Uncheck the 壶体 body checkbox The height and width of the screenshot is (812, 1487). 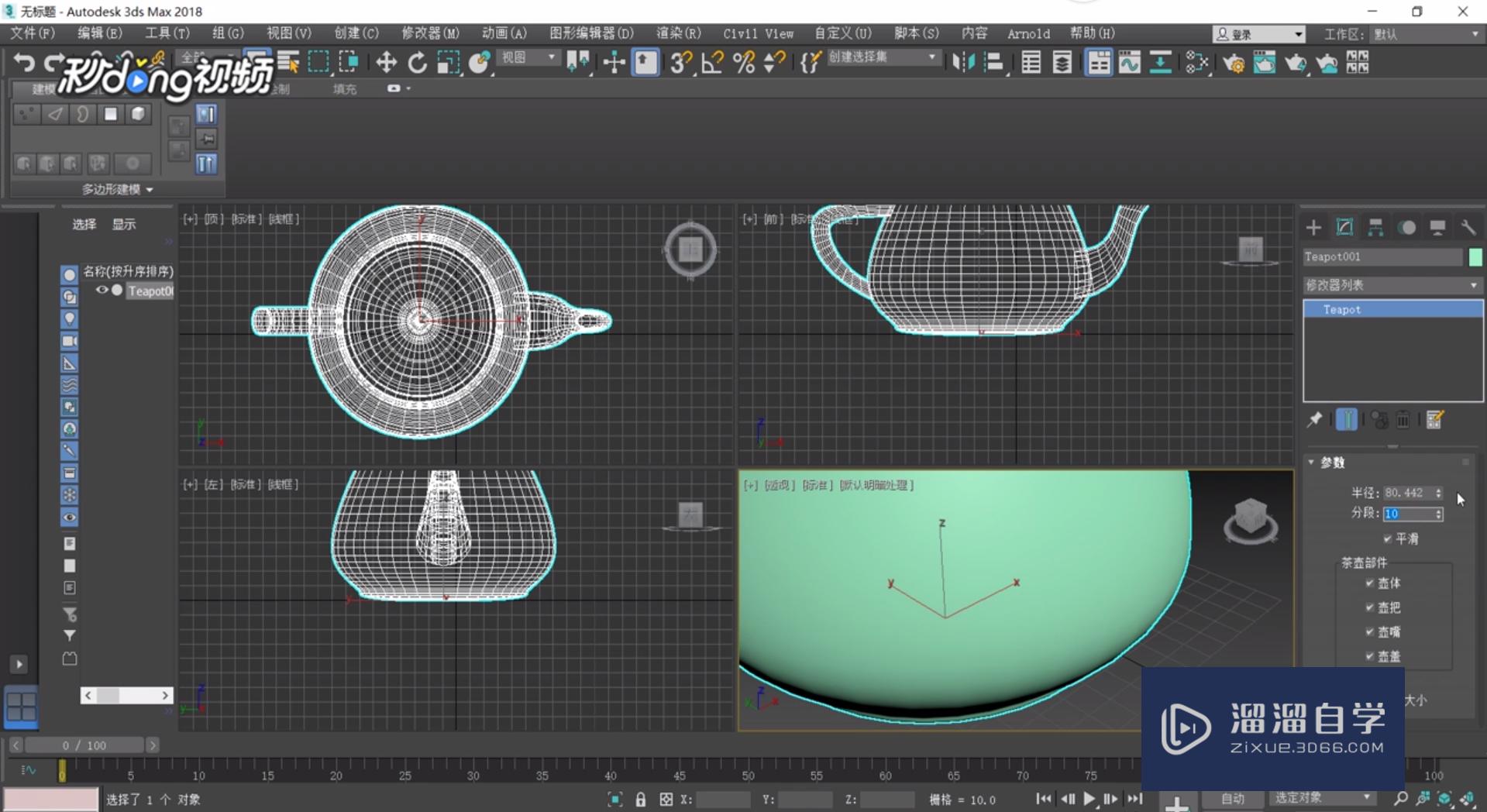(1369, 583)
